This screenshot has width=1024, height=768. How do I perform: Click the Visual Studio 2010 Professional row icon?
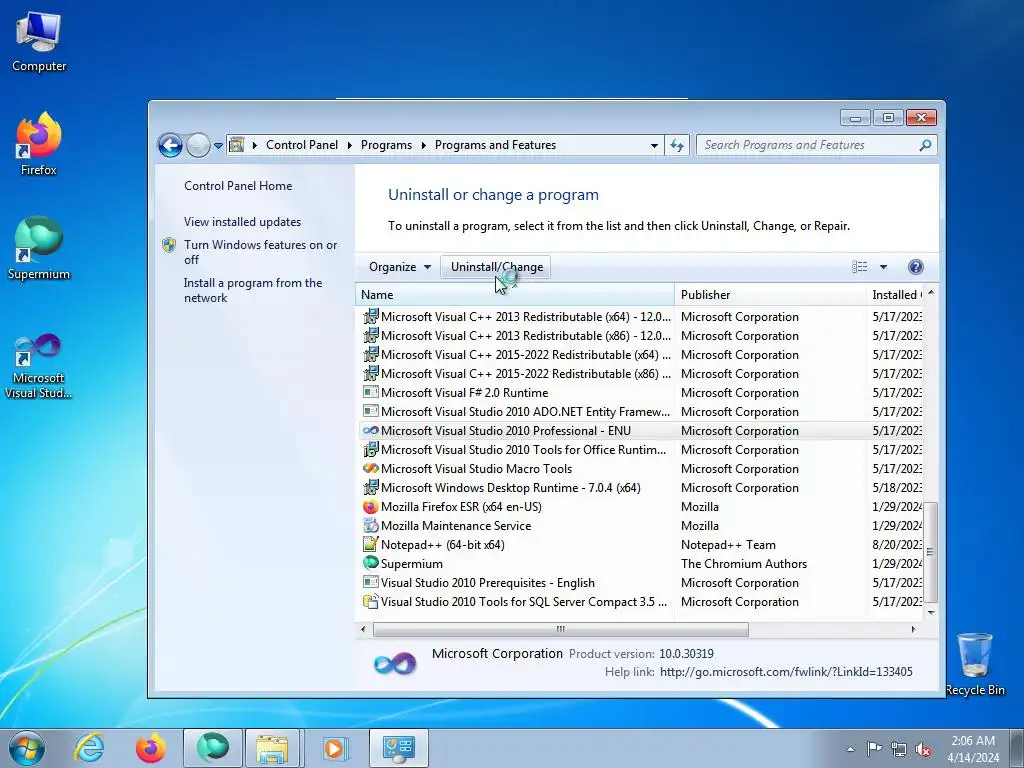[x=370, y=430]
